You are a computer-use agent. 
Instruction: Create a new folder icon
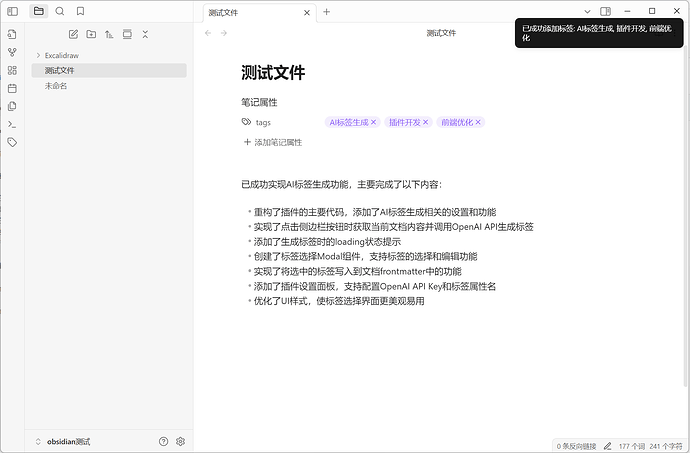(91, 34)
